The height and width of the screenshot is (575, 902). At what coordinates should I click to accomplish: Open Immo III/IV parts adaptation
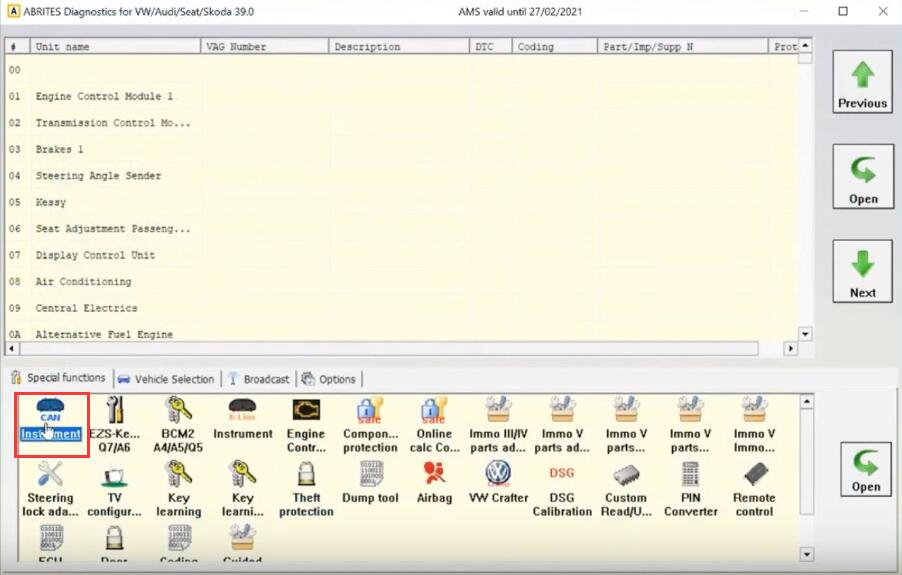(x=498, y=425)
